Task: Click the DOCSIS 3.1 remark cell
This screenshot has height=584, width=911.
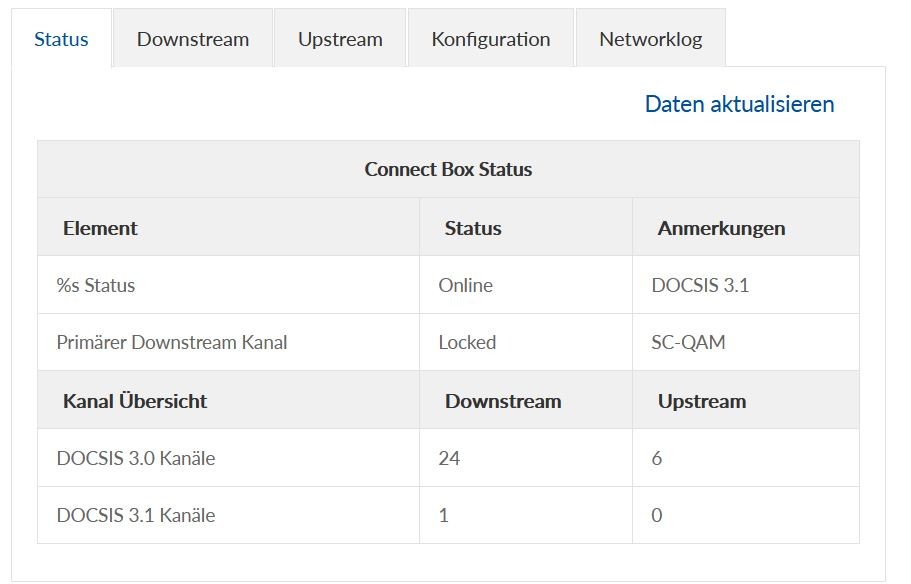Action: (700, 285)
